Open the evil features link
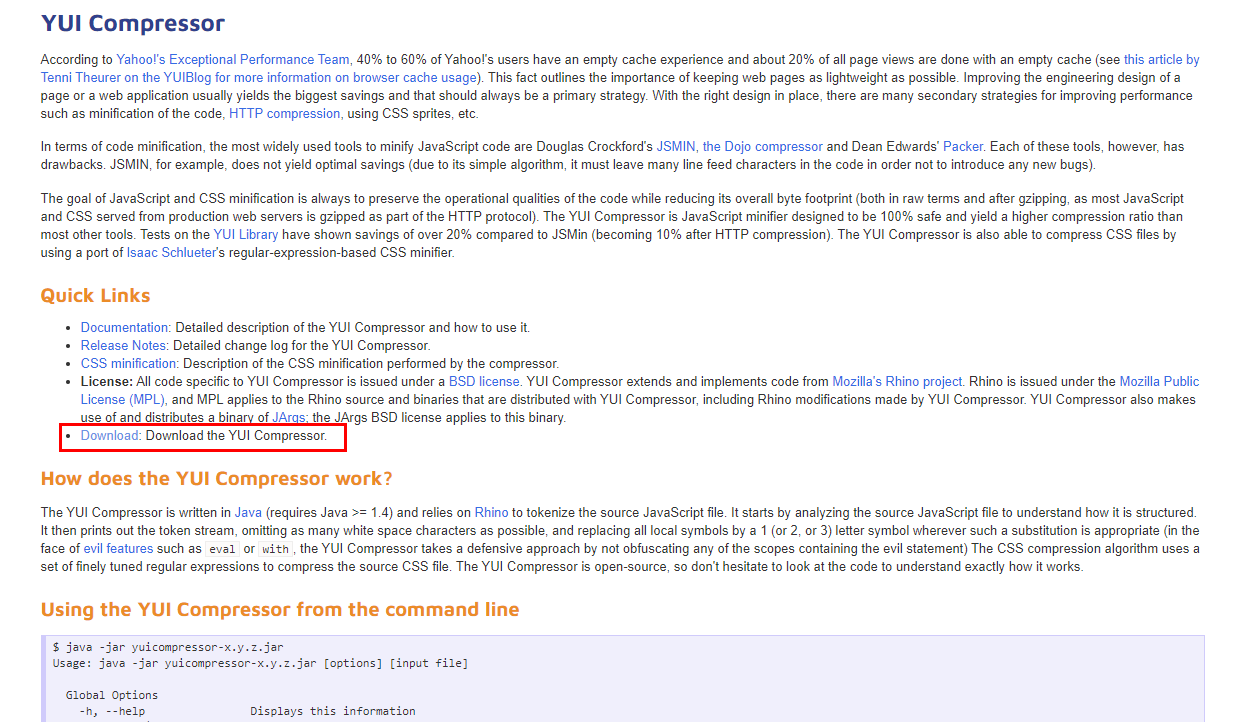Screen dimensions: 1242x722 (x=119, y=549)
